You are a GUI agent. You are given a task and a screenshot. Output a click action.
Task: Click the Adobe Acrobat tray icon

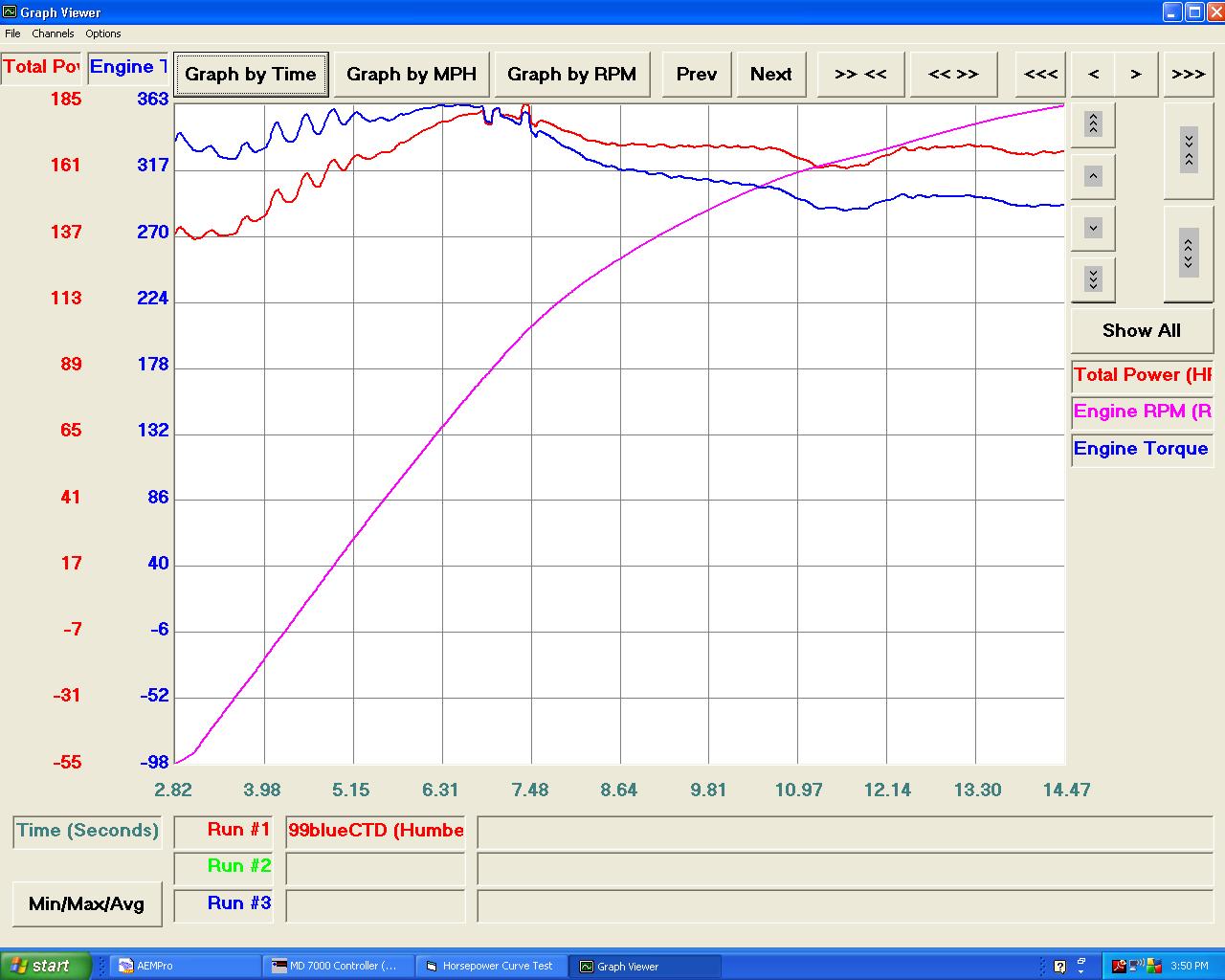(x=1118, y=967)
